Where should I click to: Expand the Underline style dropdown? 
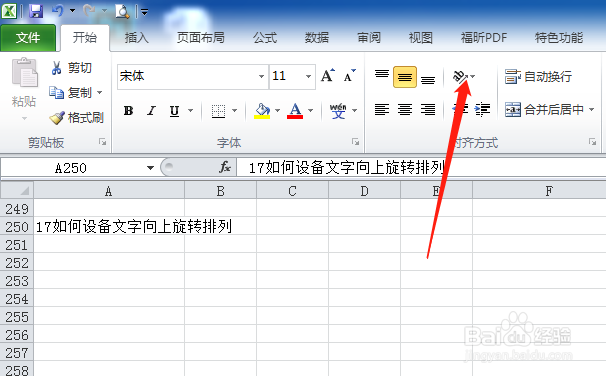click(191, 111)
